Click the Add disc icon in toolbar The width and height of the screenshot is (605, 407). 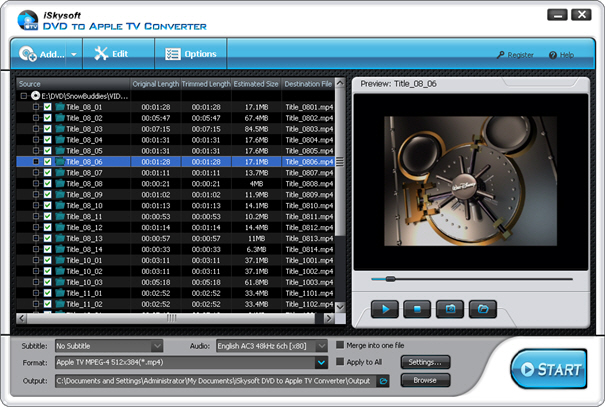point(27,54)
